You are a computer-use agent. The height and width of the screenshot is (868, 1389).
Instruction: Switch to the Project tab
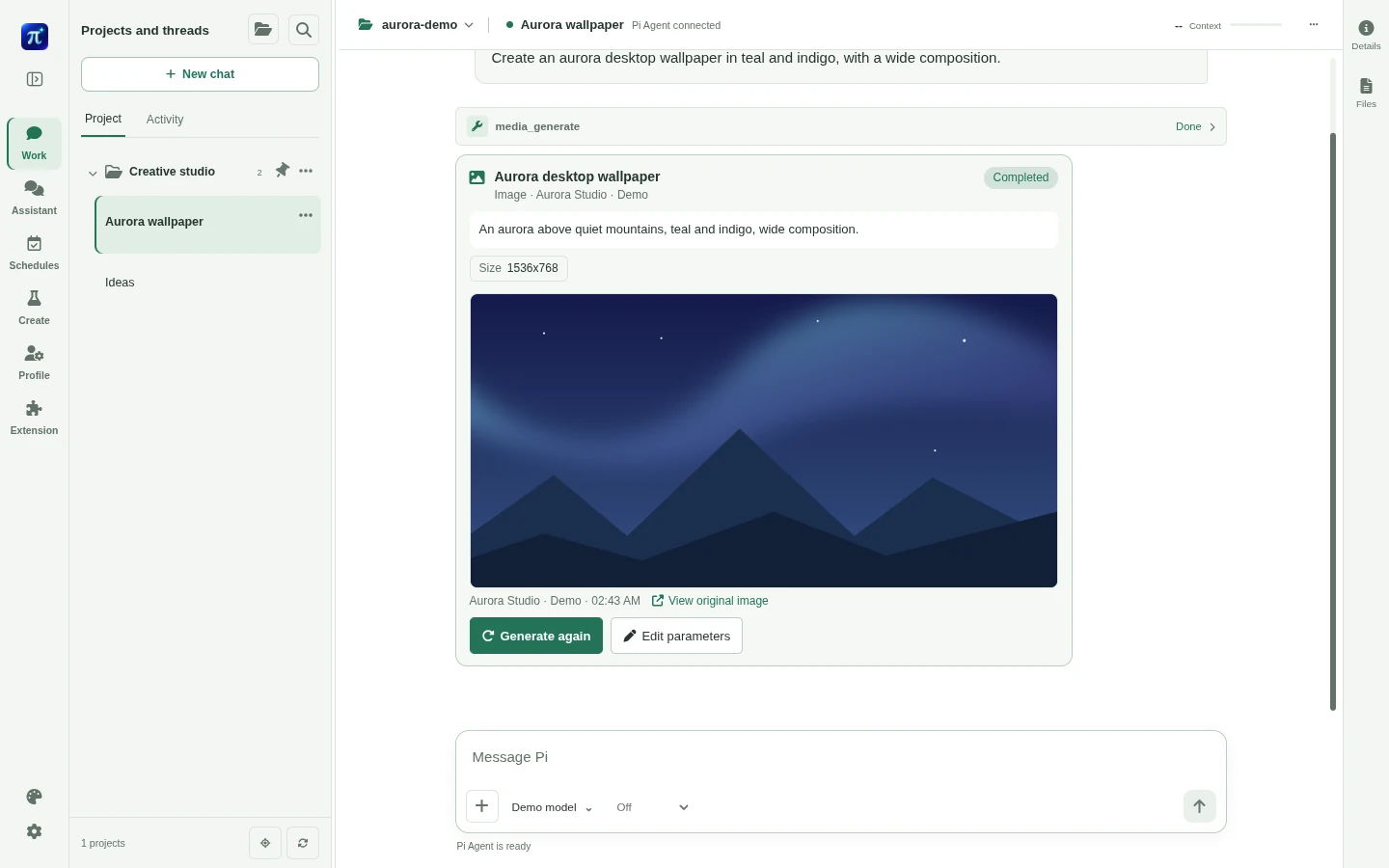103,119
